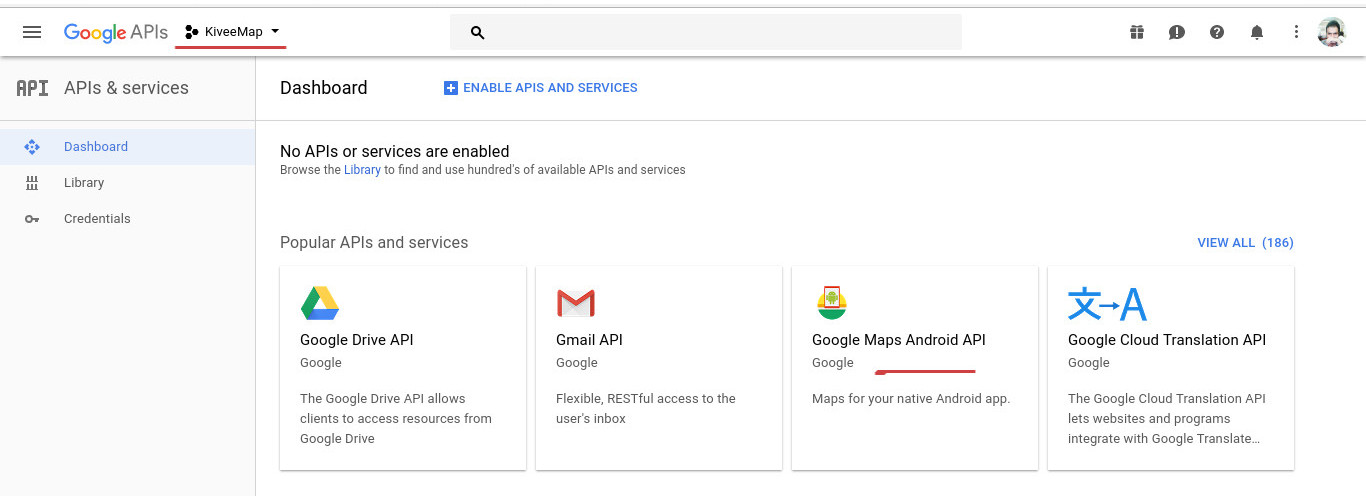
Task: Click the Cloud Translation logo icon
Action: click(x=1107, y=303)
